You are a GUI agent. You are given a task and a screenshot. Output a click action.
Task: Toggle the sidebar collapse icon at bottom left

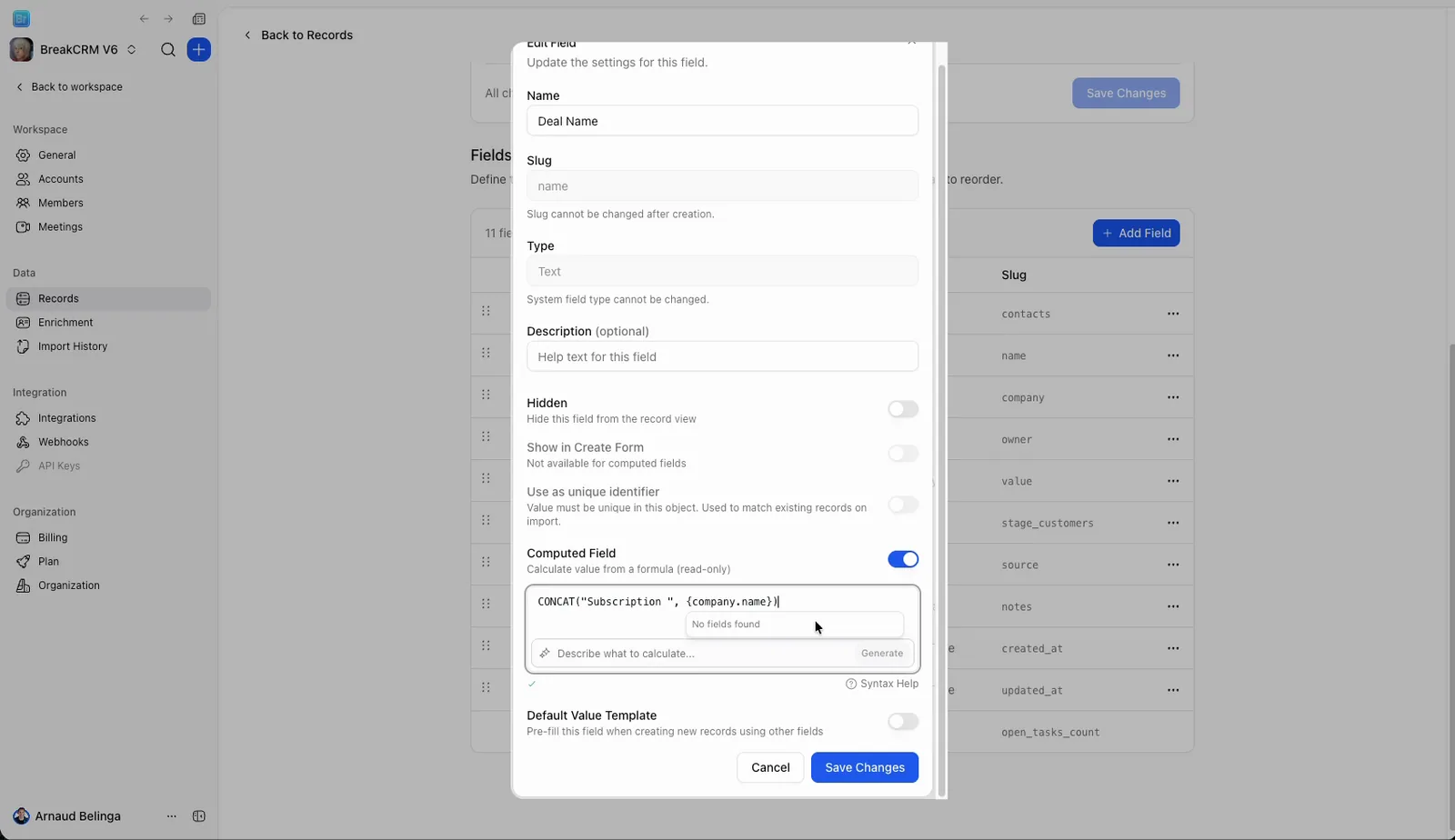pos(199,816)
